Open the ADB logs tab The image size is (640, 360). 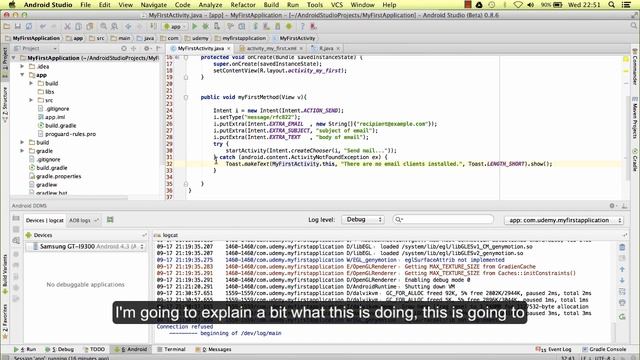83,220
